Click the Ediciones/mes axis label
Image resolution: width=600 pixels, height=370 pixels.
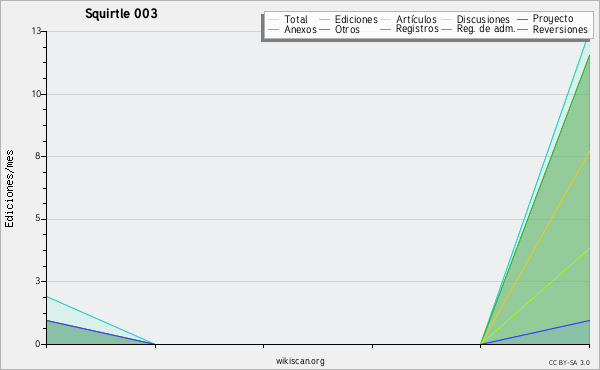click(x=9, y=189)
